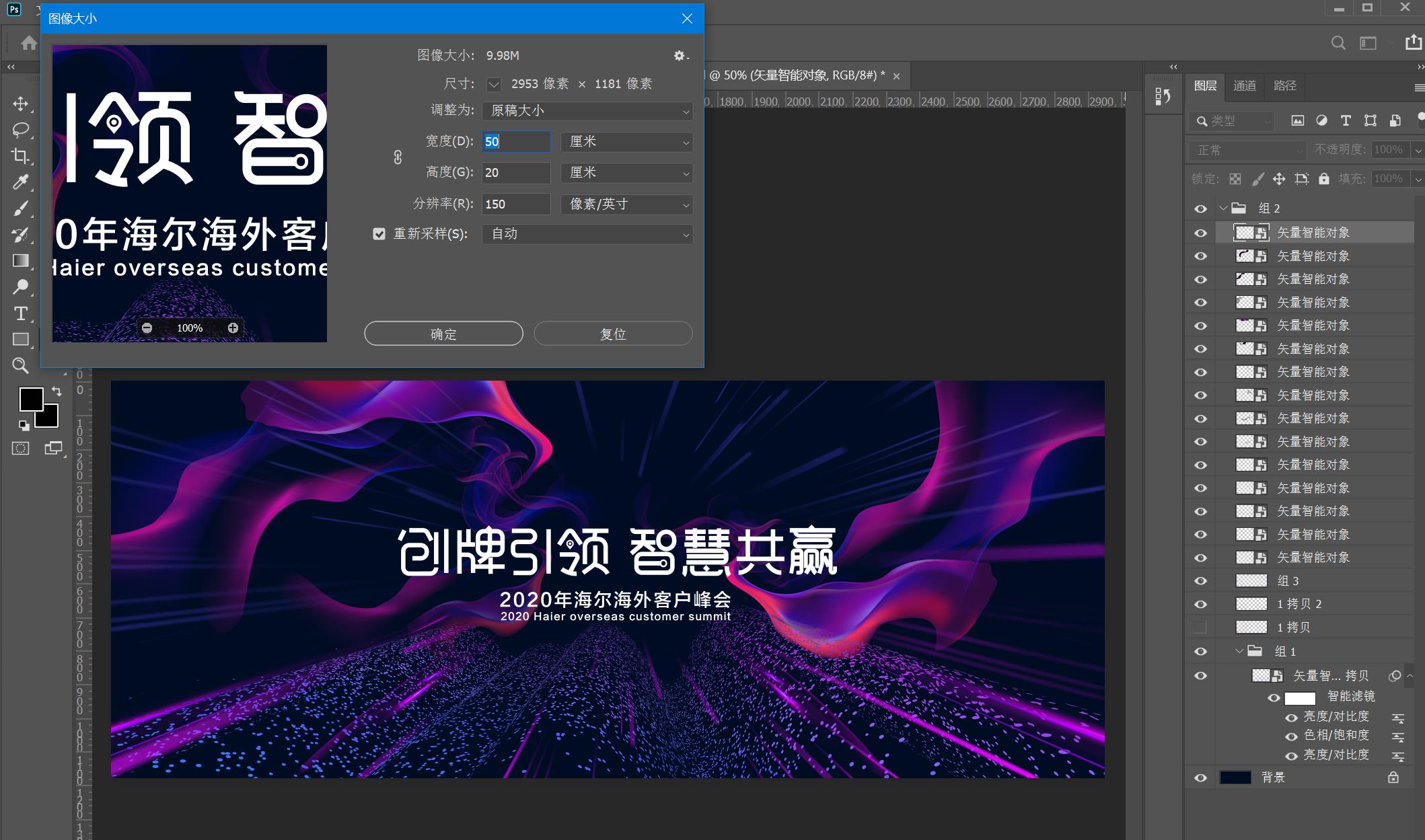This screenshot has width=1425, height=840.
Task: Open the Layers panel menu
Action: click(1420, 87)
